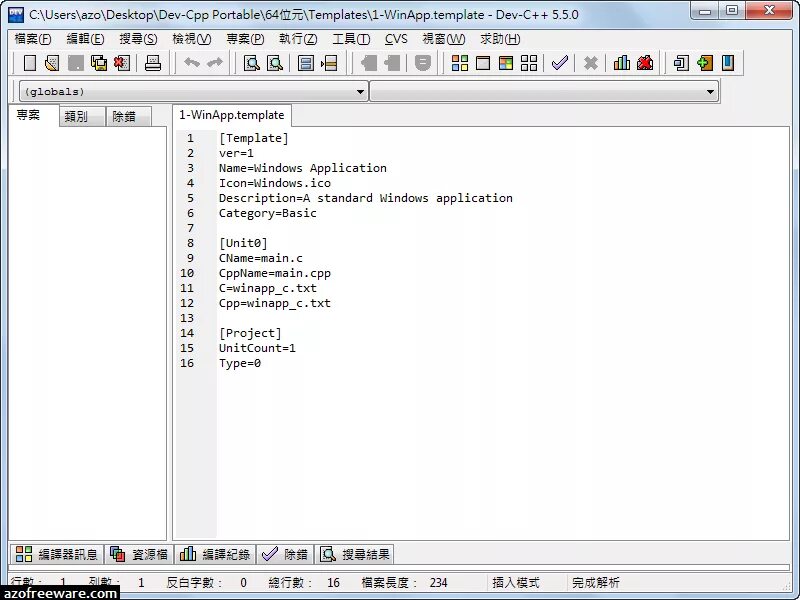Open the 資源檔 bottom tab
The height and width of the screenshot is (600, 800).
139,554
